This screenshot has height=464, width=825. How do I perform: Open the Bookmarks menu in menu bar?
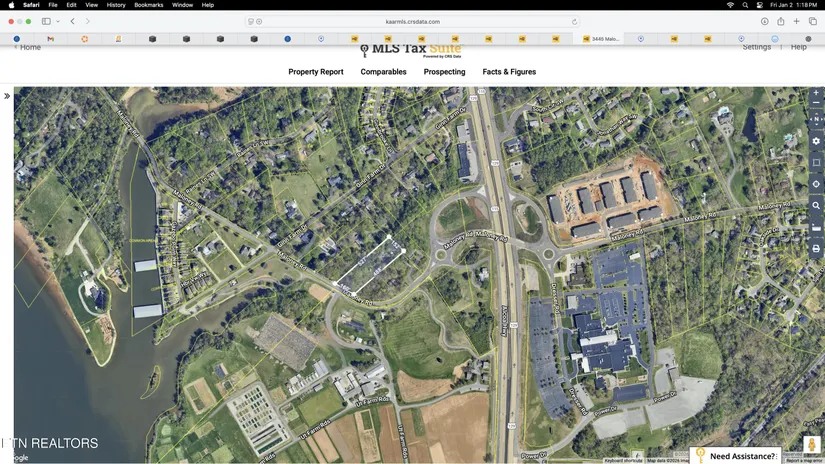pyautogui.click(x=148, y=5)
